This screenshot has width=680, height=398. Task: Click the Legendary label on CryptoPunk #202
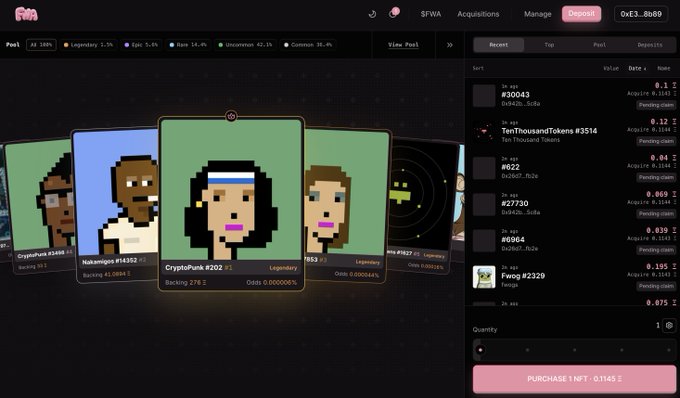[283, 268]
